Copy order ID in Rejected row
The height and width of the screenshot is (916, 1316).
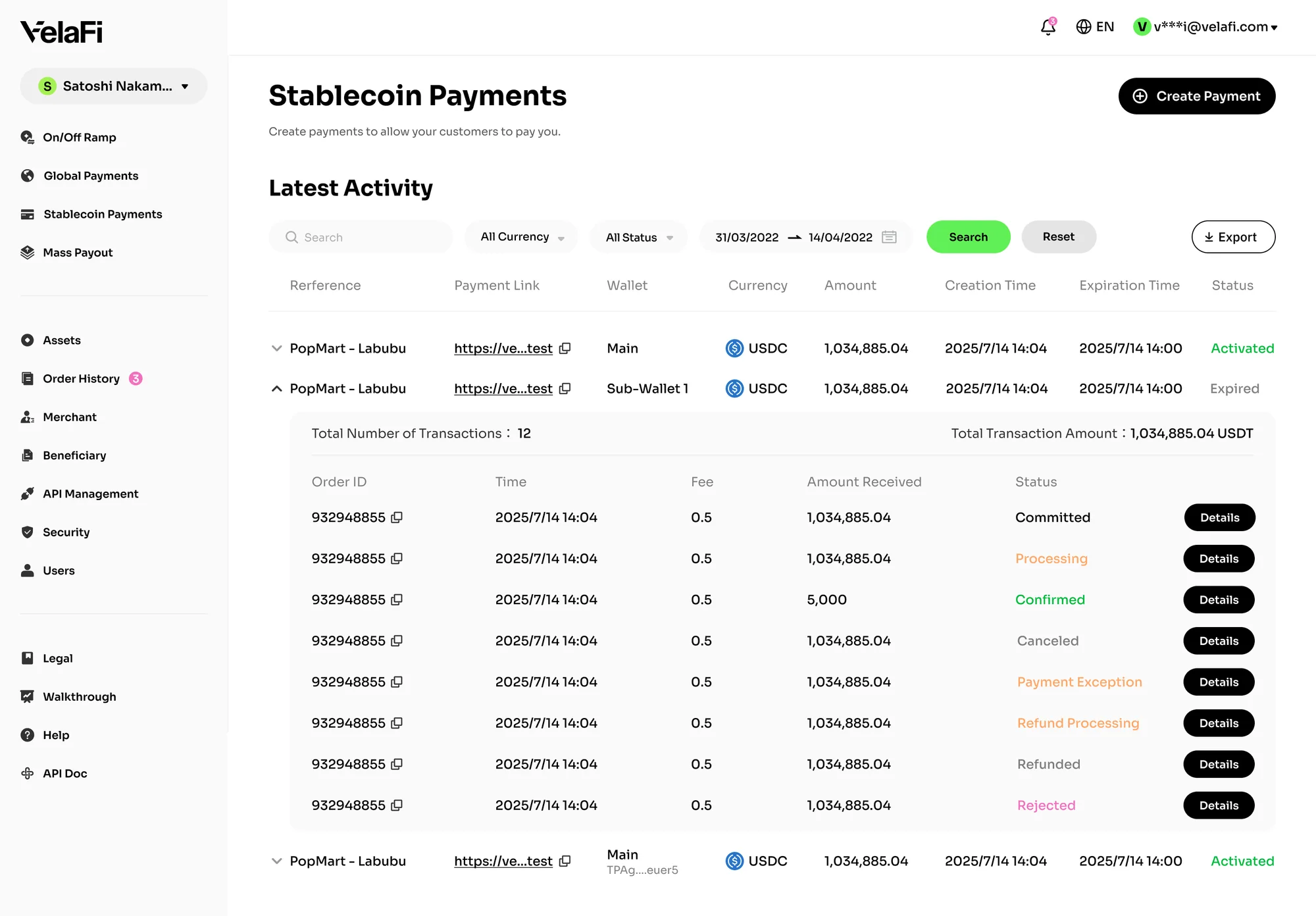point(397,805)
